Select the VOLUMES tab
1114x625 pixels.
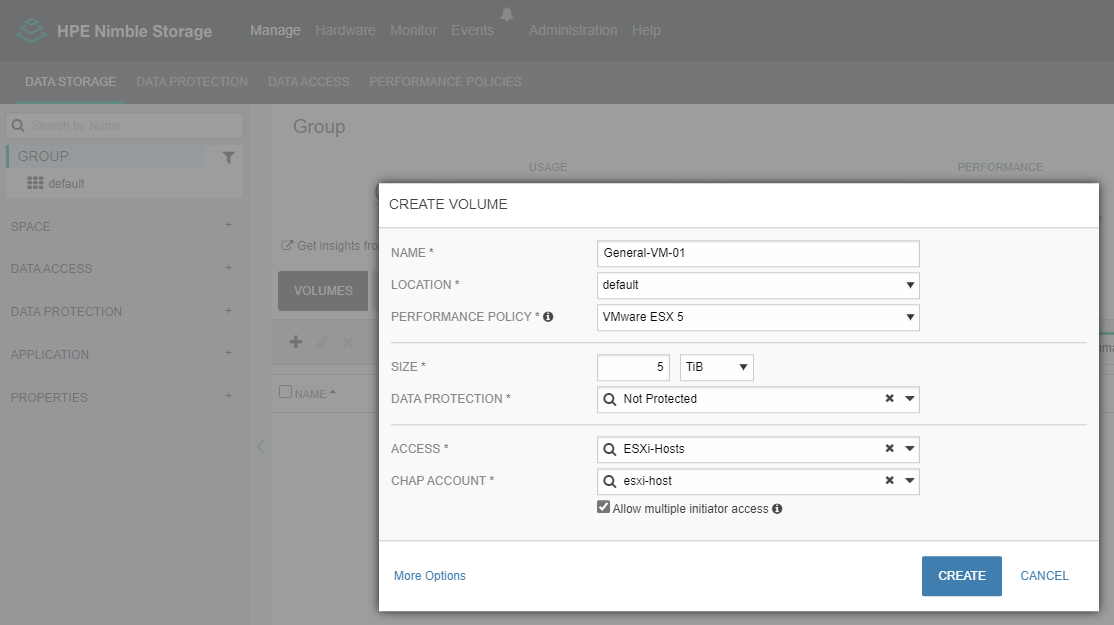323,290
